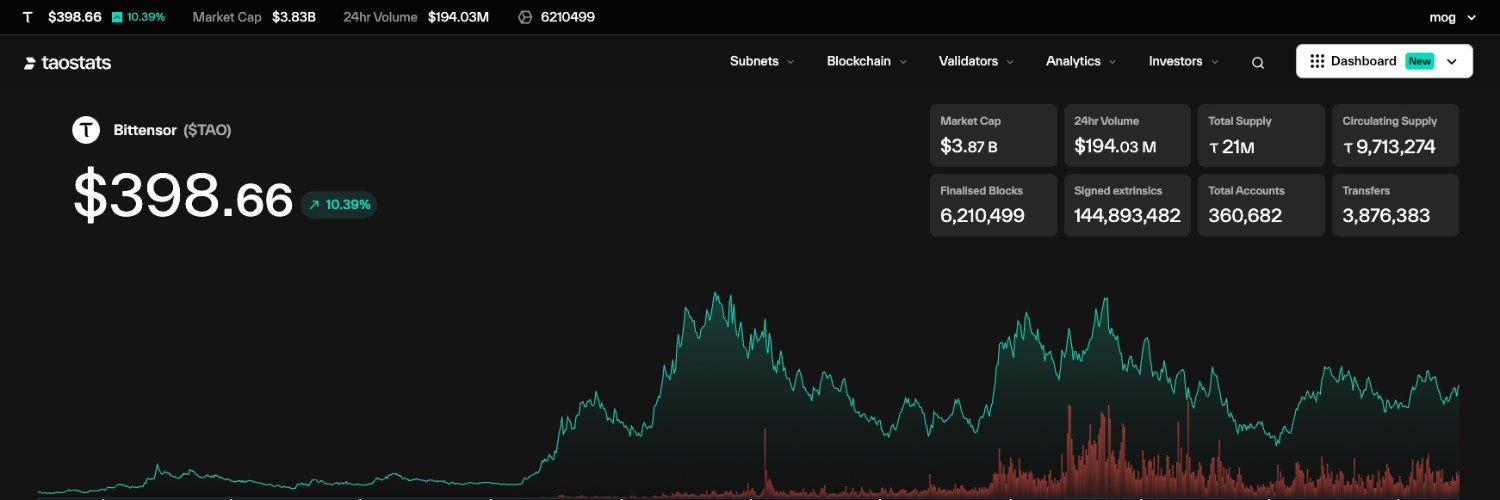Click the green price change icon in ticker
1500x500 pixels.
tap(117, 17)
